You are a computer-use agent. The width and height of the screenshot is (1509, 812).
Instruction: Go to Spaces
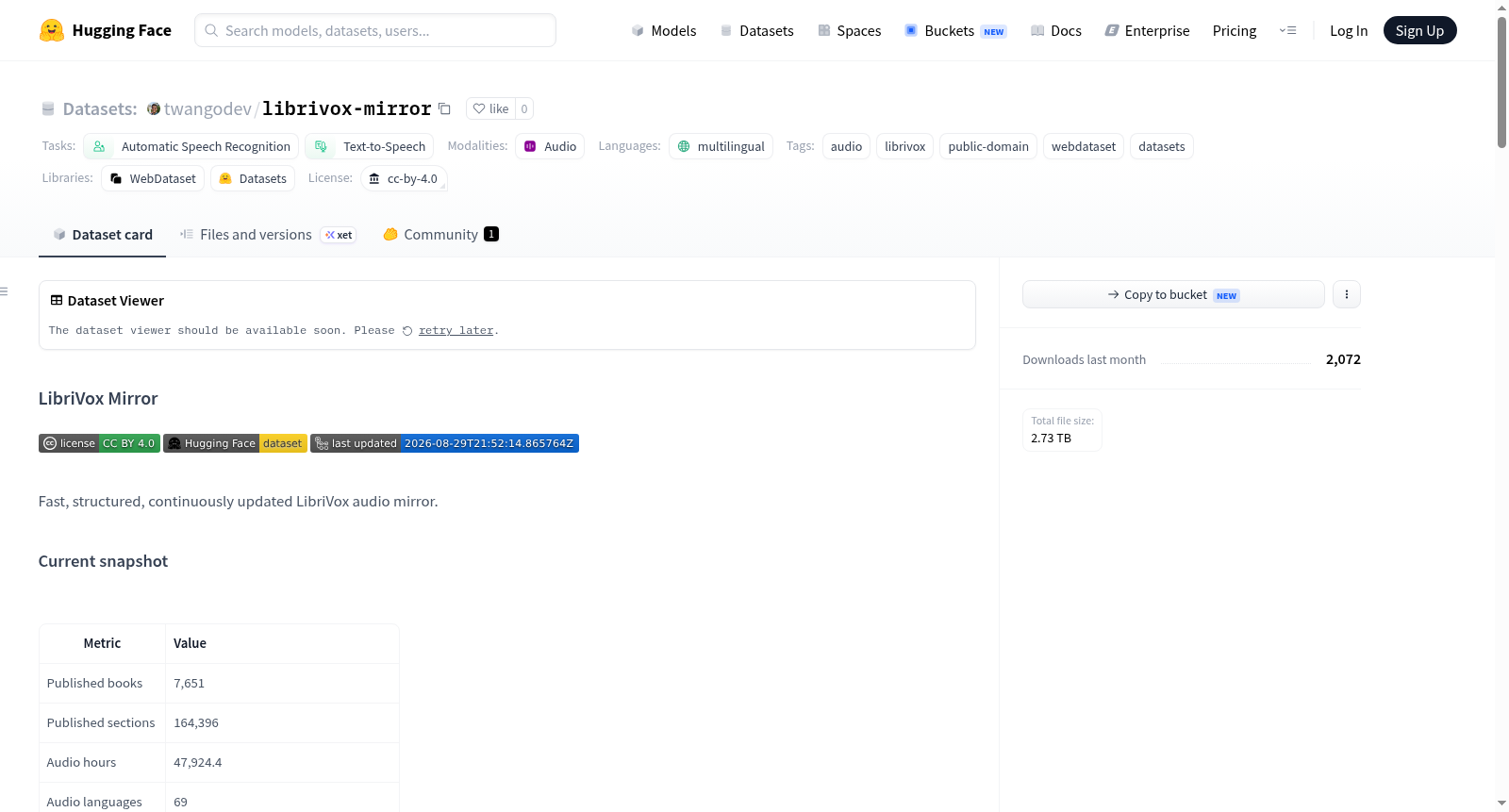point(850,30)
